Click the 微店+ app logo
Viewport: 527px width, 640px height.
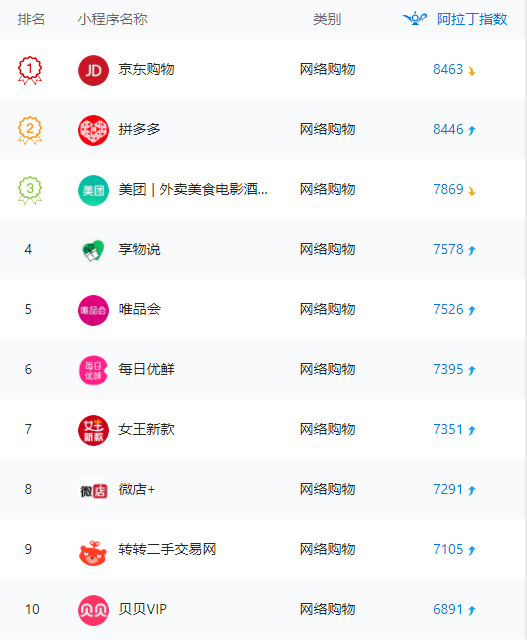93,490
